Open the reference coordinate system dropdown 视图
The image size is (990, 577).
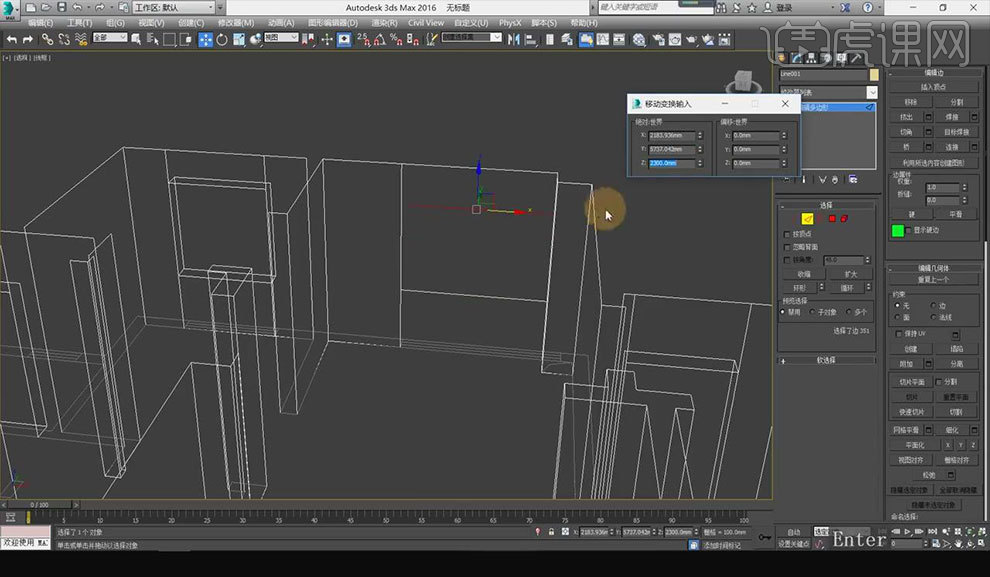281,38
